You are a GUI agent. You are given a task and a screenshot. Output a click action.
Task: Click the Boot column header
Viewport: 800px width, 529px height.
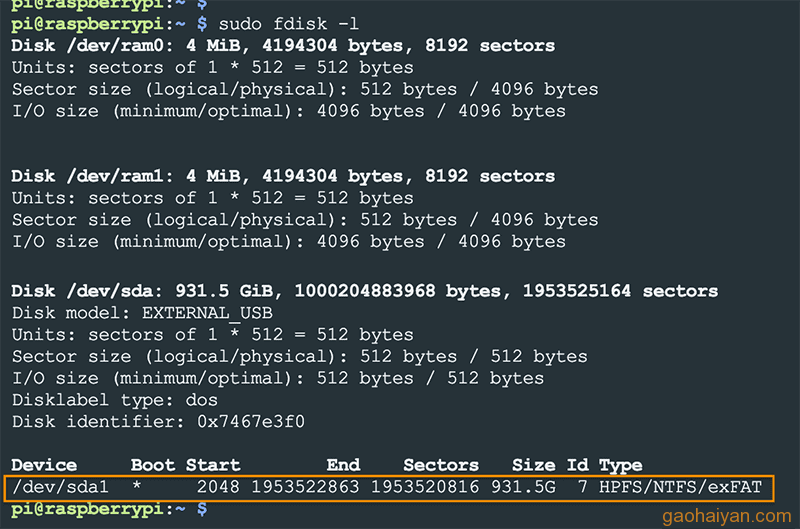tap(153, 465)
